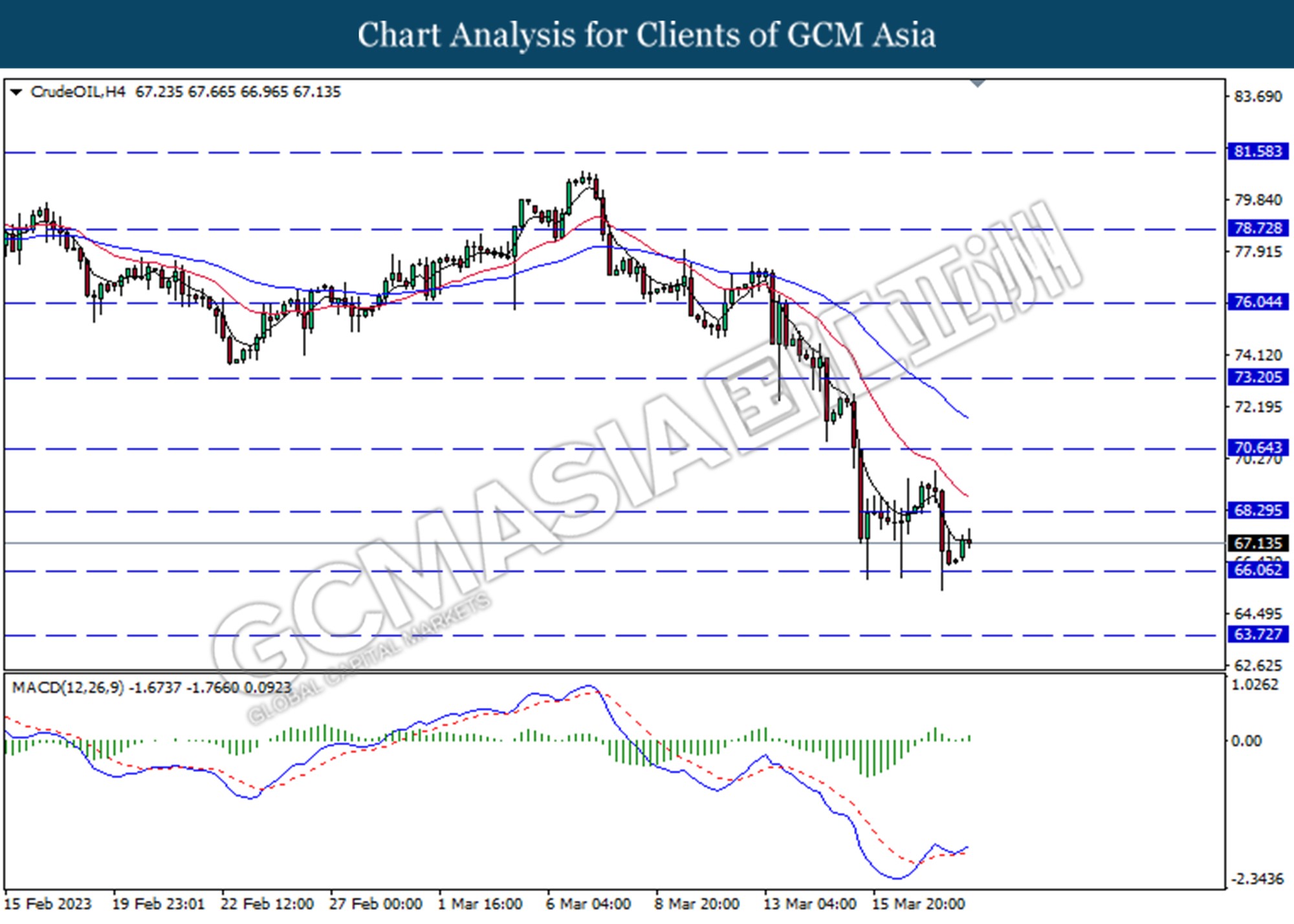1294x924 pixels.
Task: Click the chart shift marker triangle at top
Action: (978, 83)
